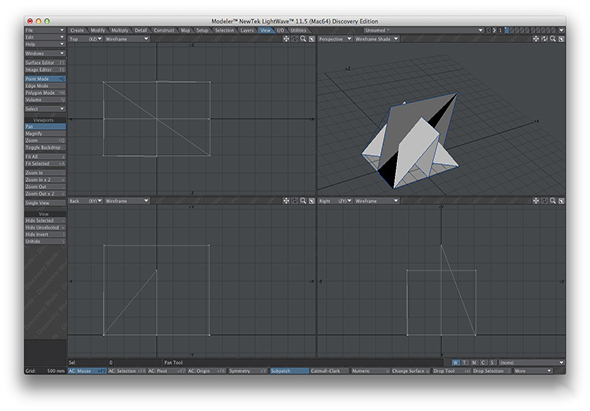Click the zoom magnifier in Right viewport header
This screenshot has height=411, width=590.
coord(553,201)
